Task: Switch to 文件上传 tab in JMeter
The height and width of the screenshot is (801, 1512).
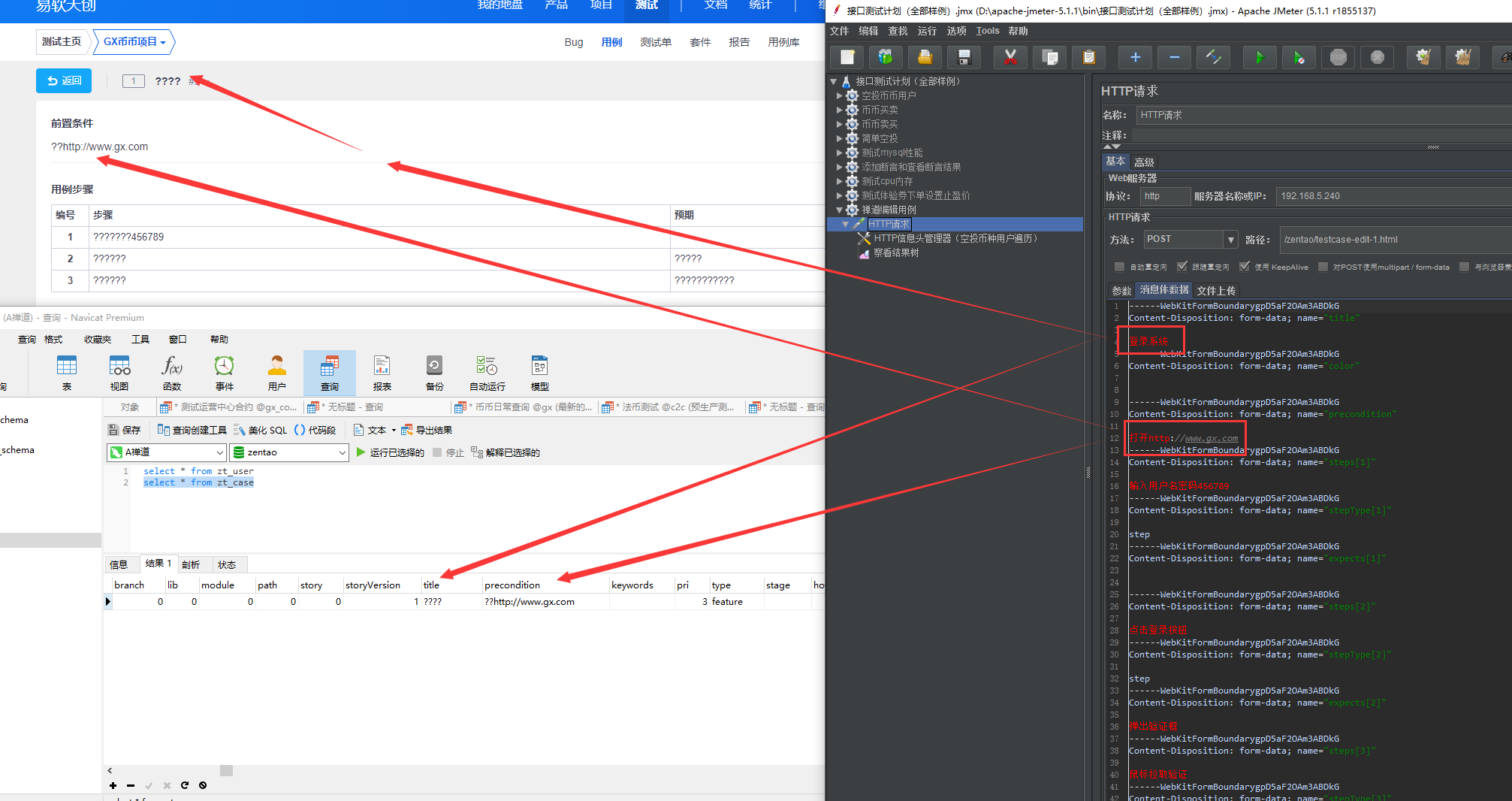Action: click(x=1216, y=291)
